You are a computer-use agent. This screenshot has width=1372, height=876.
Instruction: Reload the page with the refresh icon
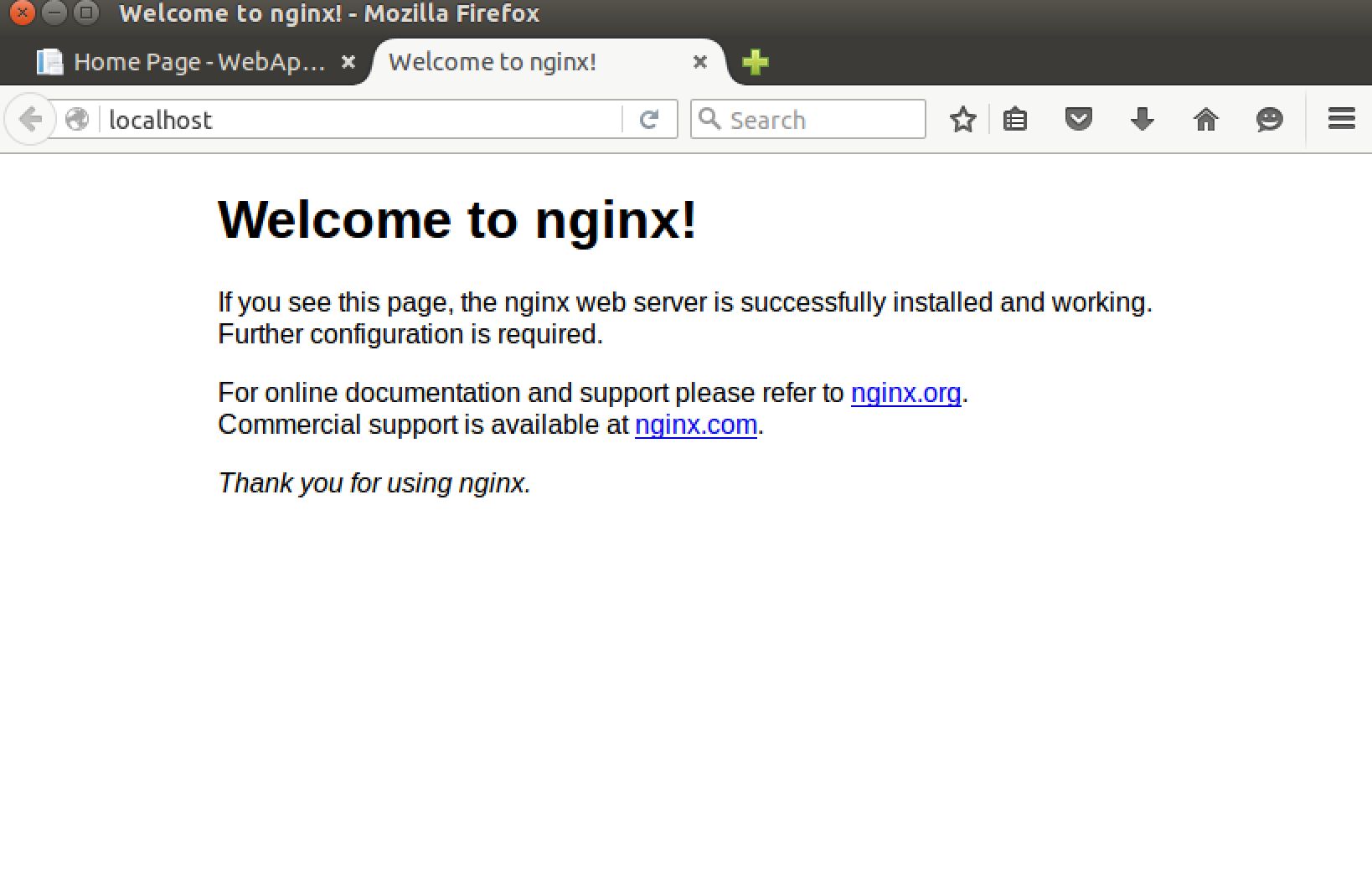(x=649, y=120)
